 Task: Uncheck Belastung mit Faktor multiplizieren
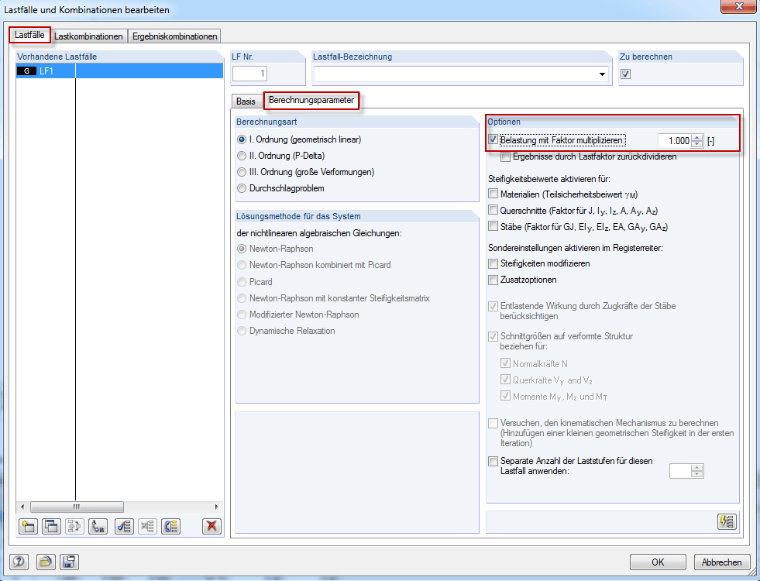click(x=493, y=140)
